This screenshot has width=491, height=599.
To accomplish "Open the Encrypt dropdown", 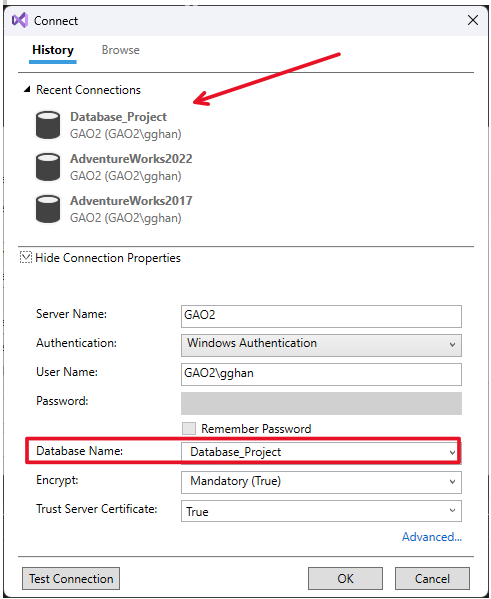I will (321, 482).
